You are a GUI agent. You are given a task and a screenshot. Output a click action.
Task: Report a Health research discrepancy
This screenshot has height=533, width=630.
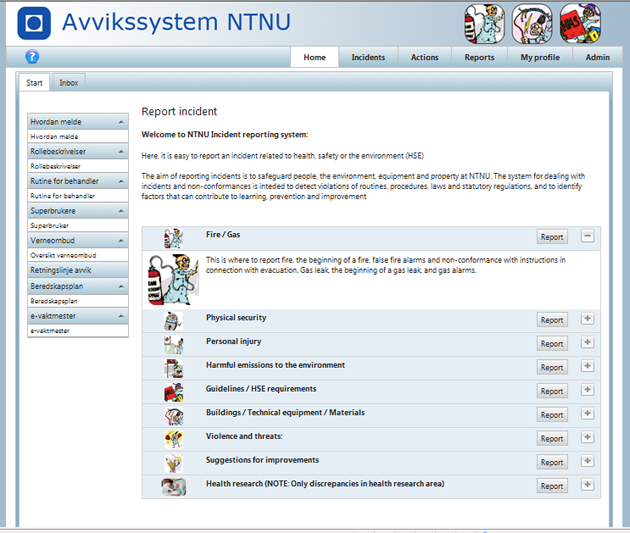552,486
